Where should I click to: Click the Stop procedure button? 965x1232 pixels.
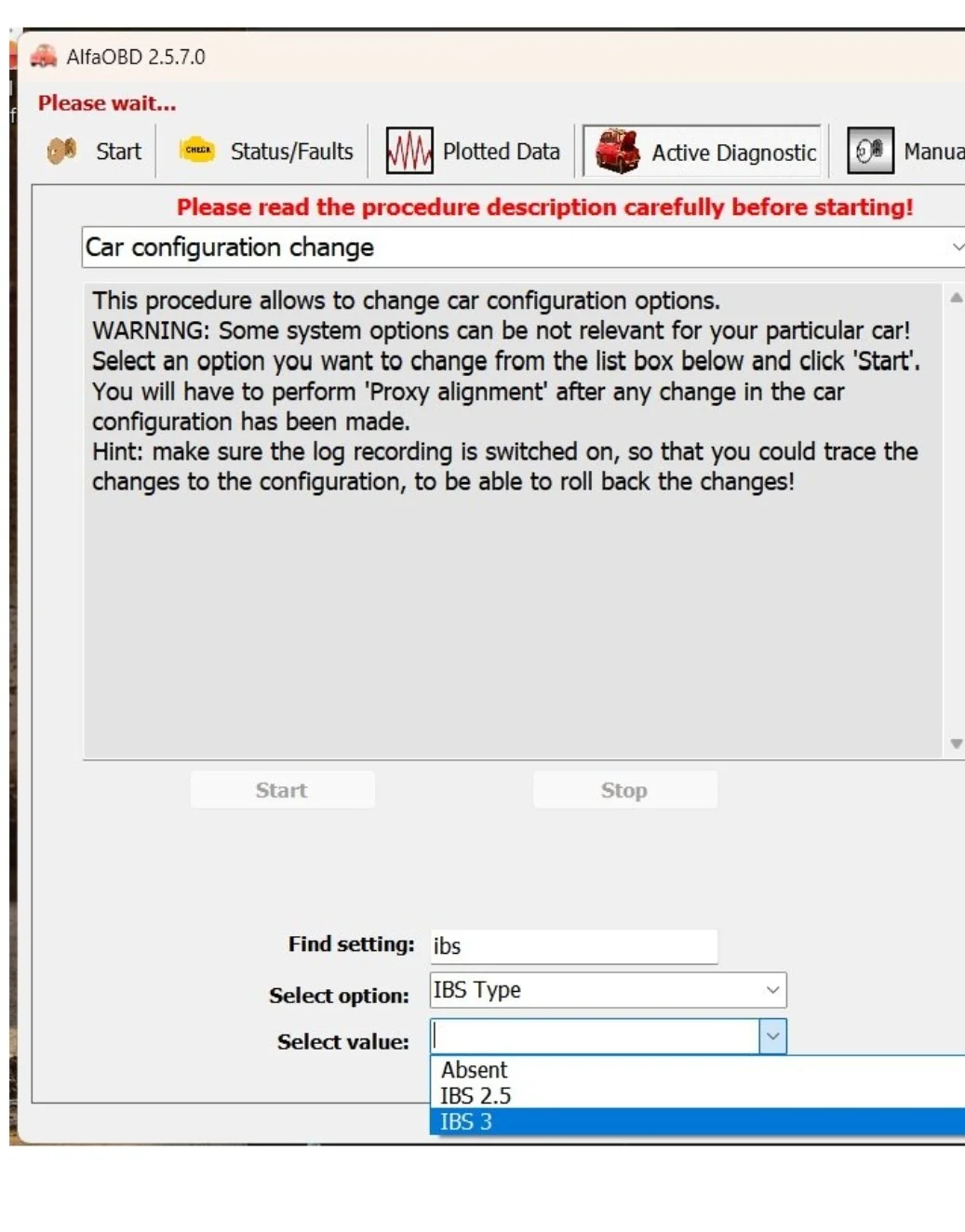[624, 790]
